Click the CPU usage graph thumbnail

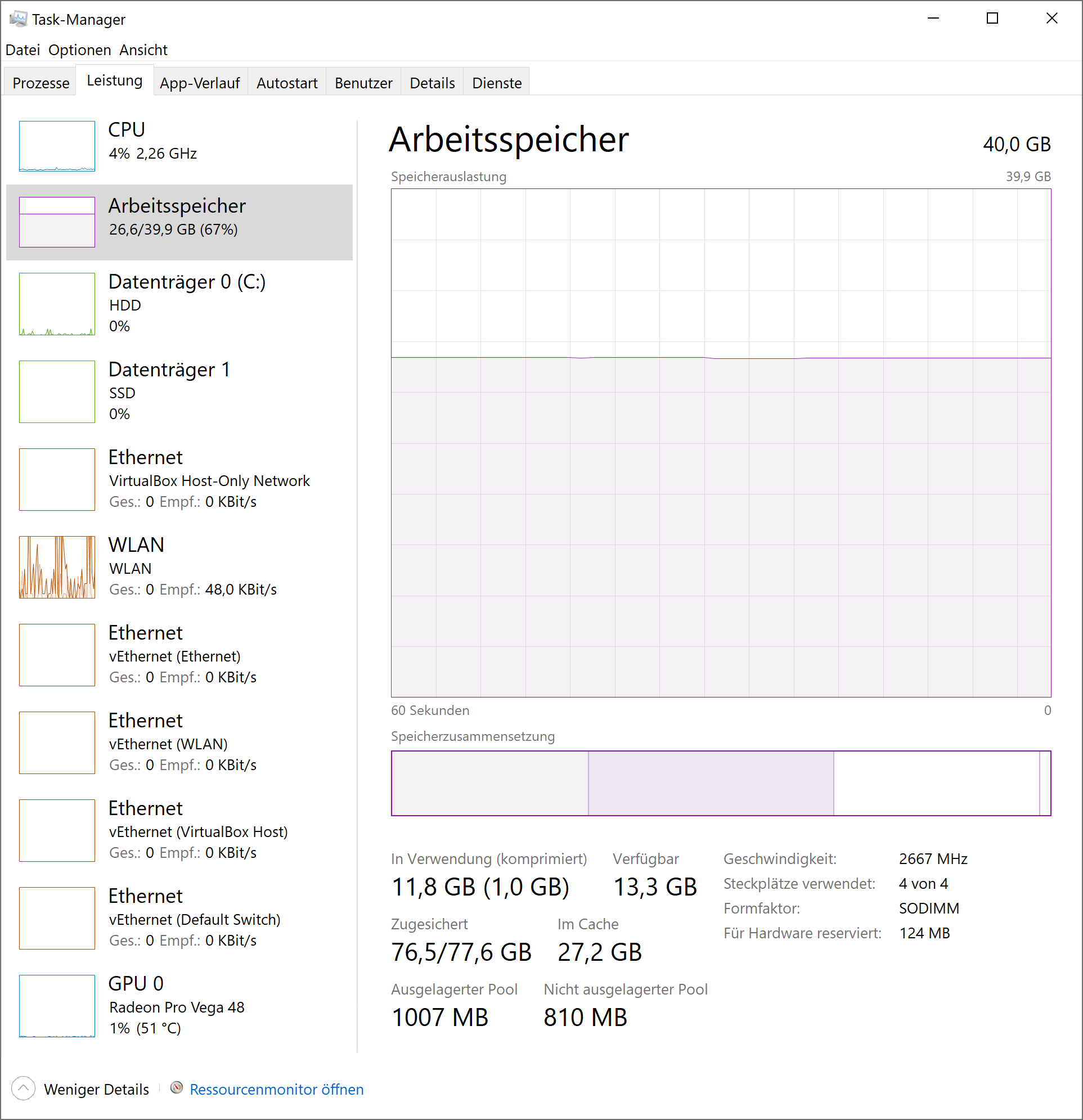tap(57, 146)
